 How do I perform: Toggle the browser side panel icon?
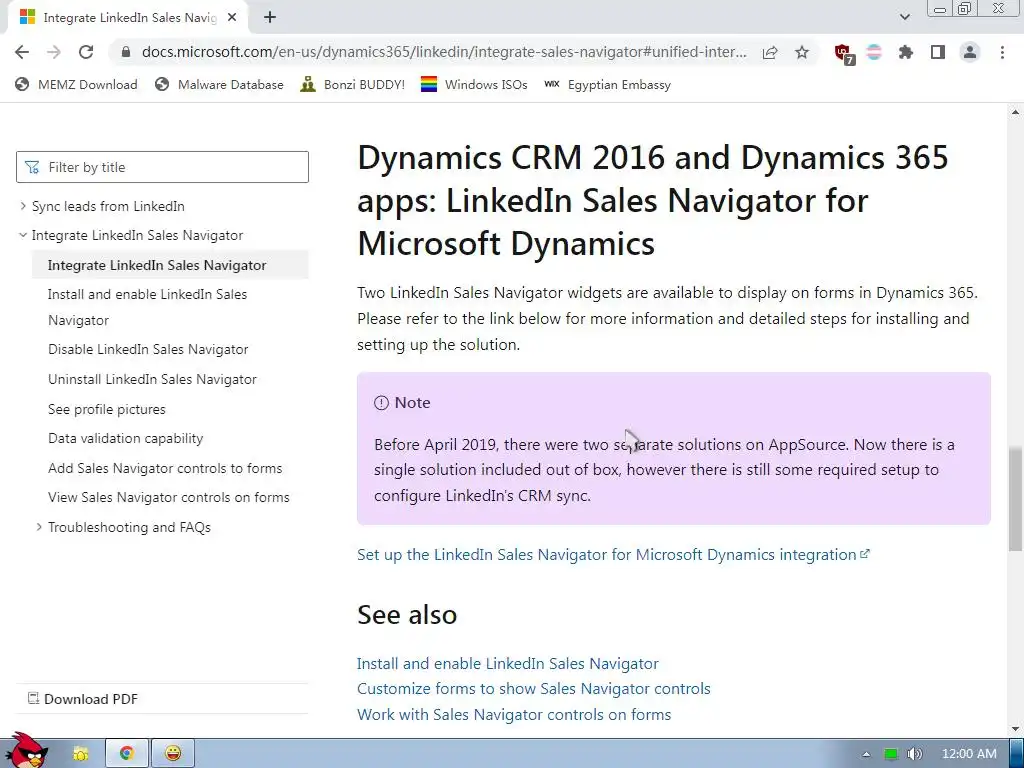tap(938, 52)
